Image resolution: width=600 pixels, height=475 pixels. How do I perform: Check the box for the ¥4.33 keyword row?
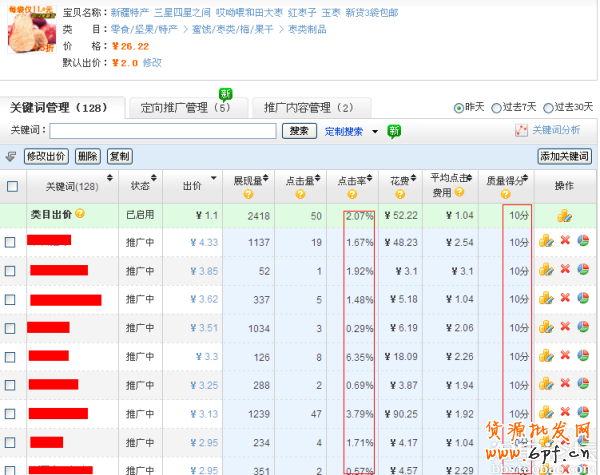pyautogui.click(x=10, y=242)
